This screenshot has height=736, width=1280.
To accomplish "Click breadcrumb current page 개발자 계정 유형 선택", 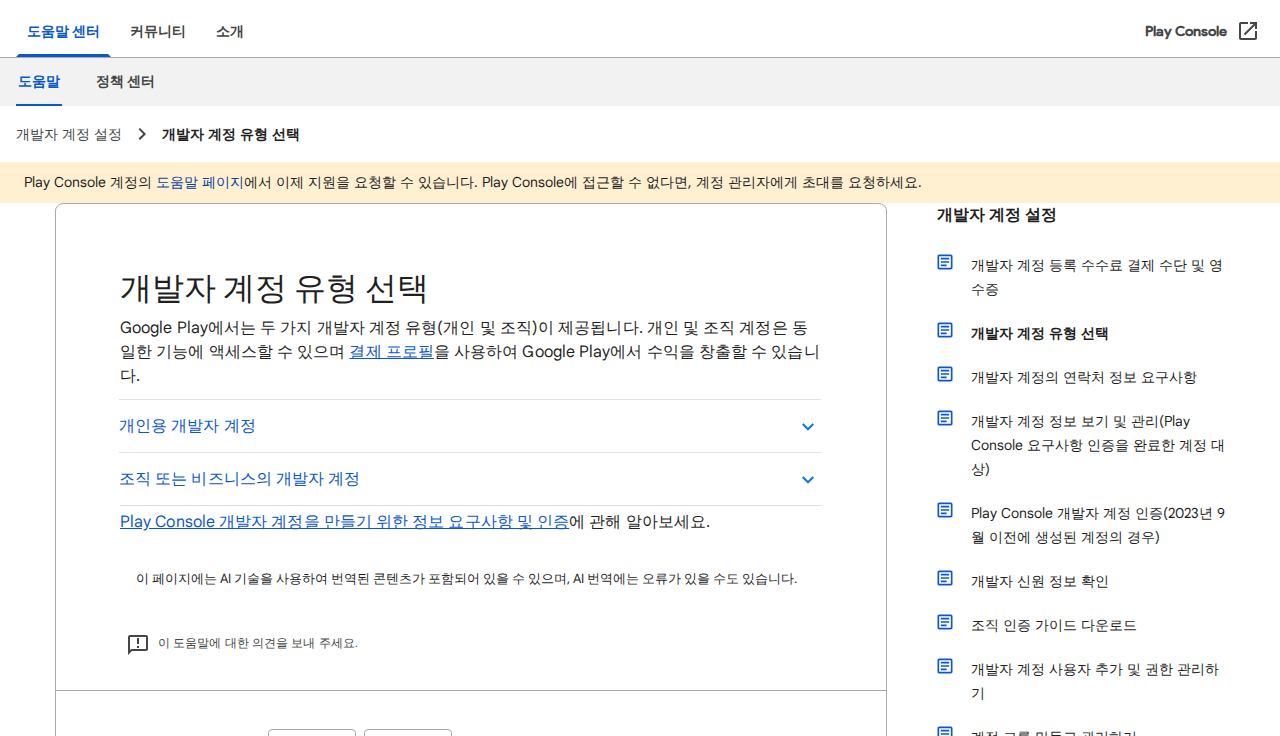I will tap(231, 134).
